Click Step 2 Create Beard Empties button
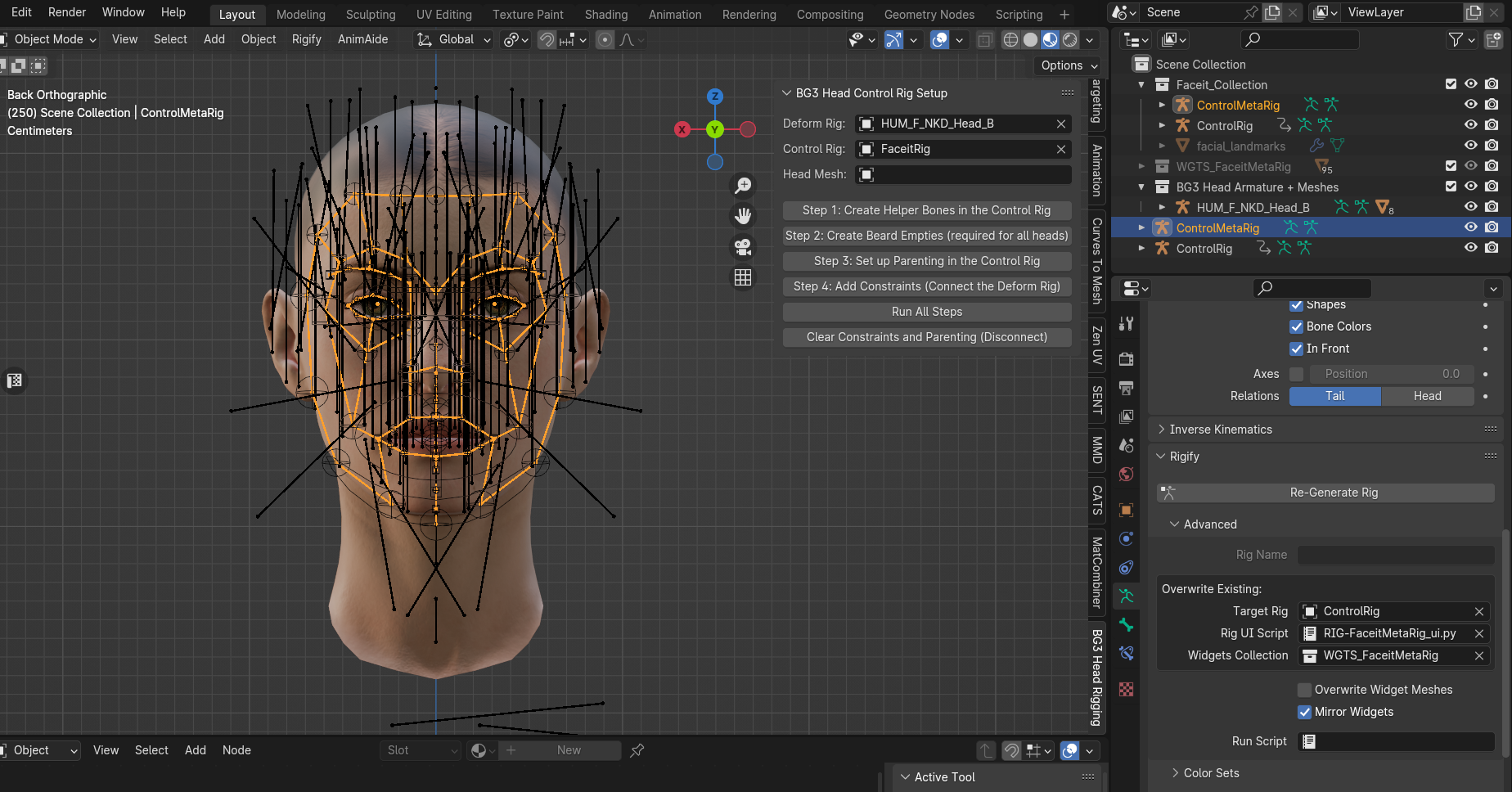1512x792 pixels. (927, 236)
